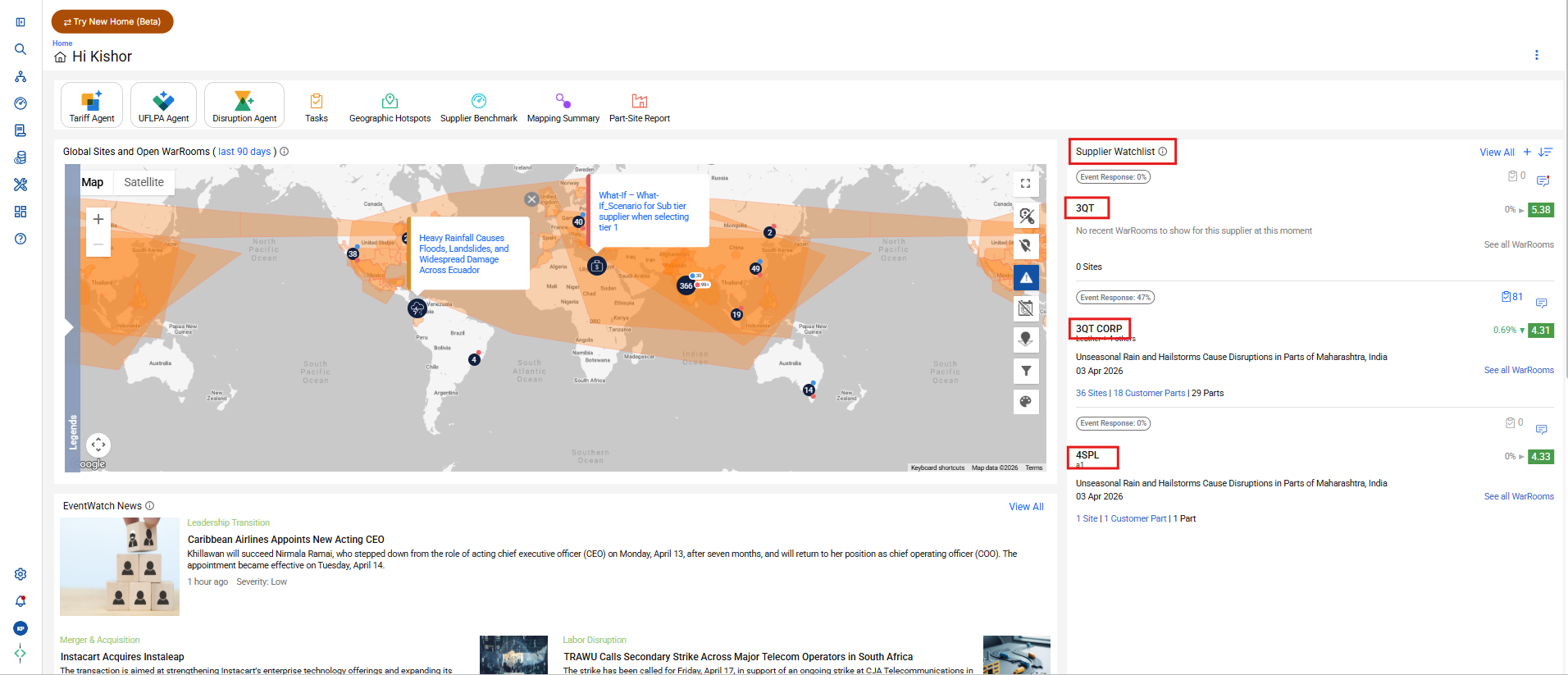Click the 38 cluster marker near United States
Viewport: 1568px width, 675px height.
(x=353, y=253)
